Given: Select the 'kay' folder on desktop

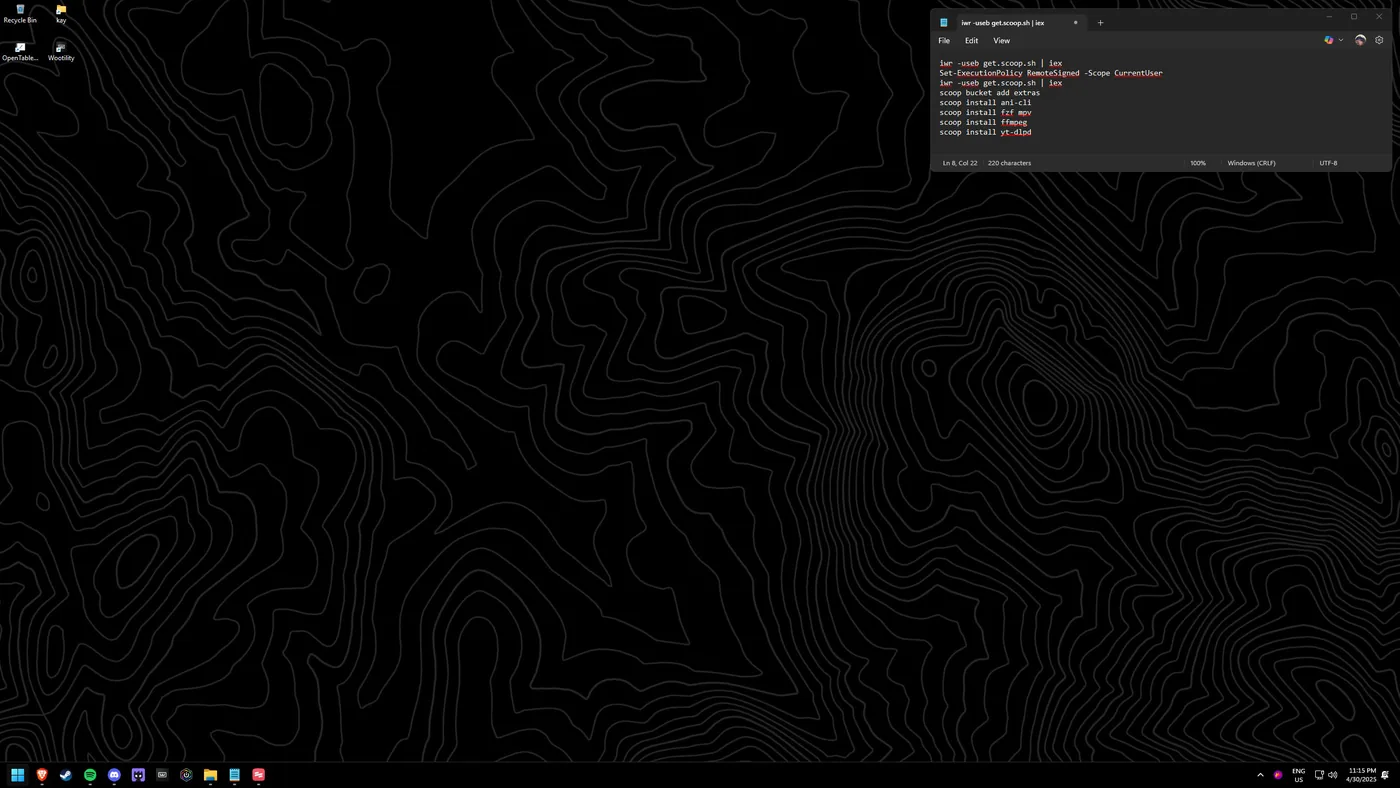Looking at the screenshot, I should click(x=61, y=14).
